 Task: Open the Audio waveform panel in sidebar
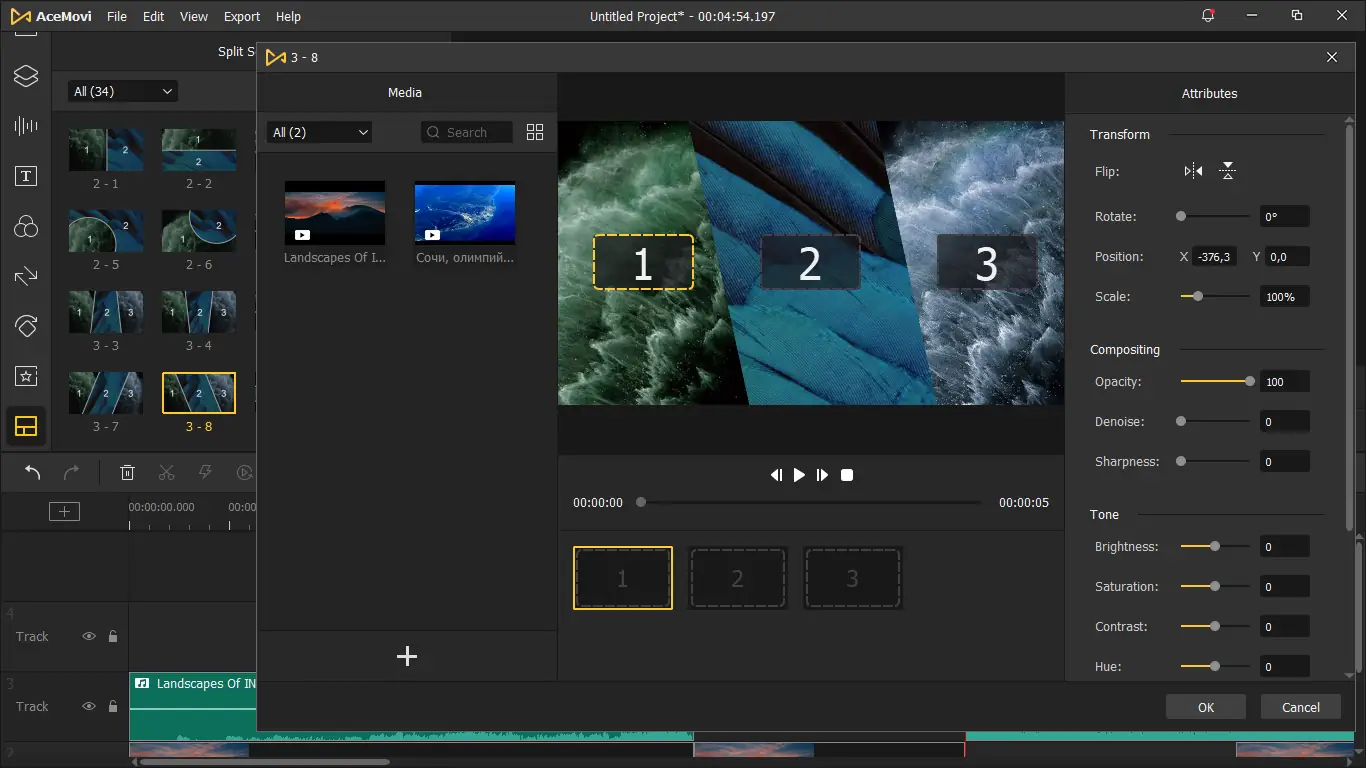[26, 126]
